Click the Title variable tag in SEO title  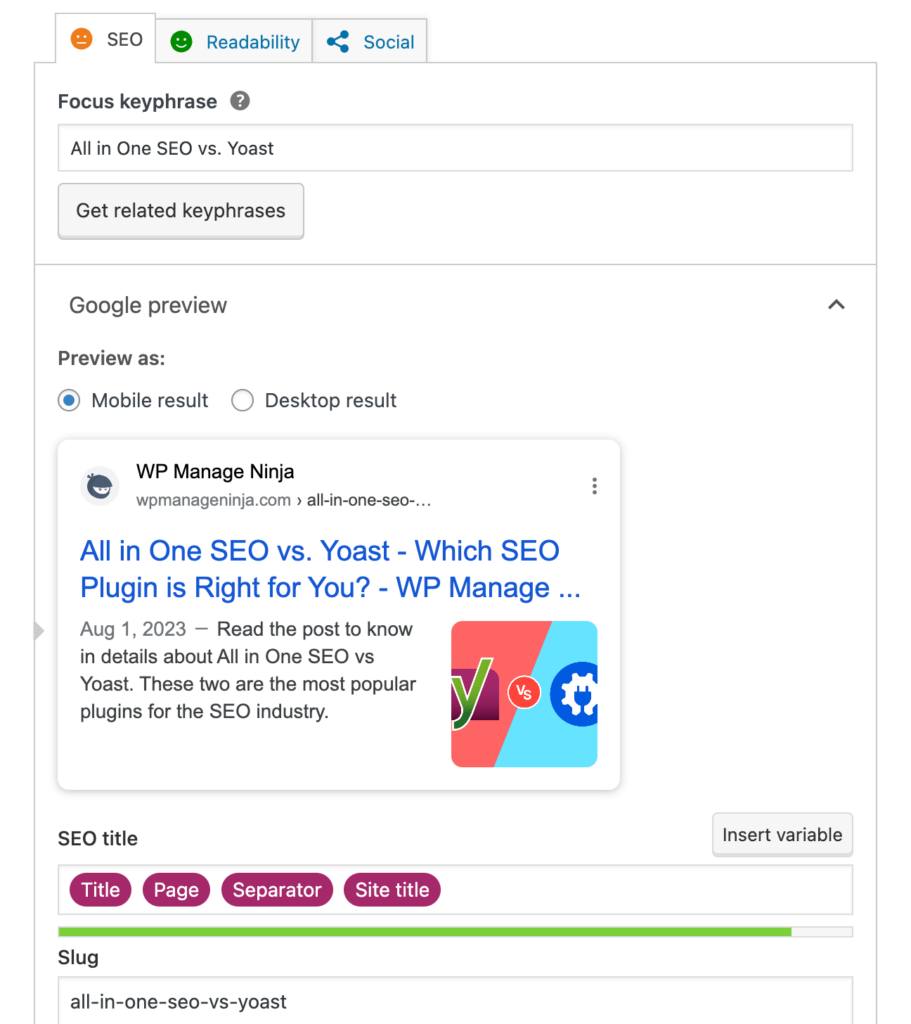[x=100, y=889]
